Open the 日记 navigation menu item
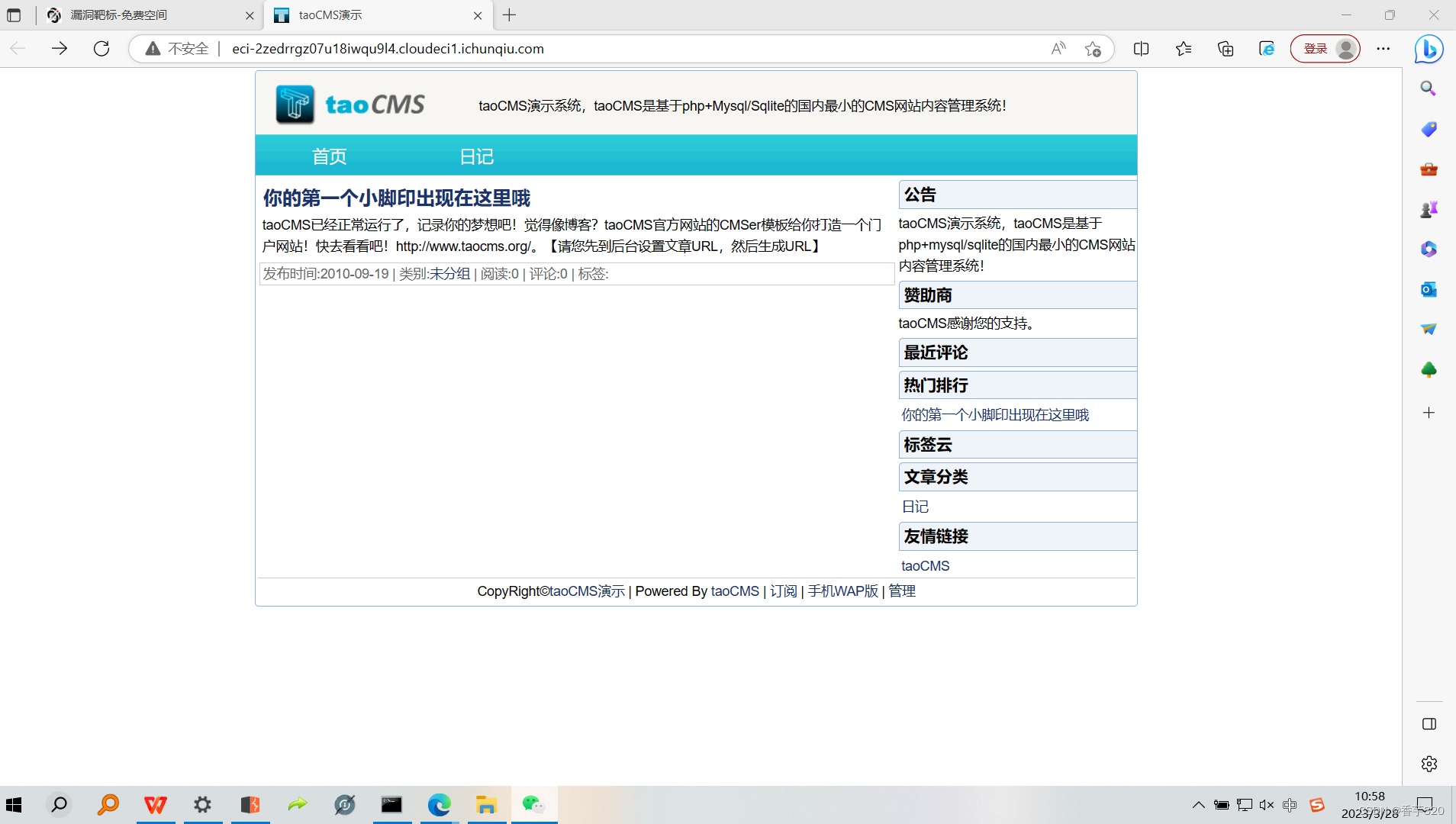Screen dimensions: 1456x824 click(x=477, y=156)
